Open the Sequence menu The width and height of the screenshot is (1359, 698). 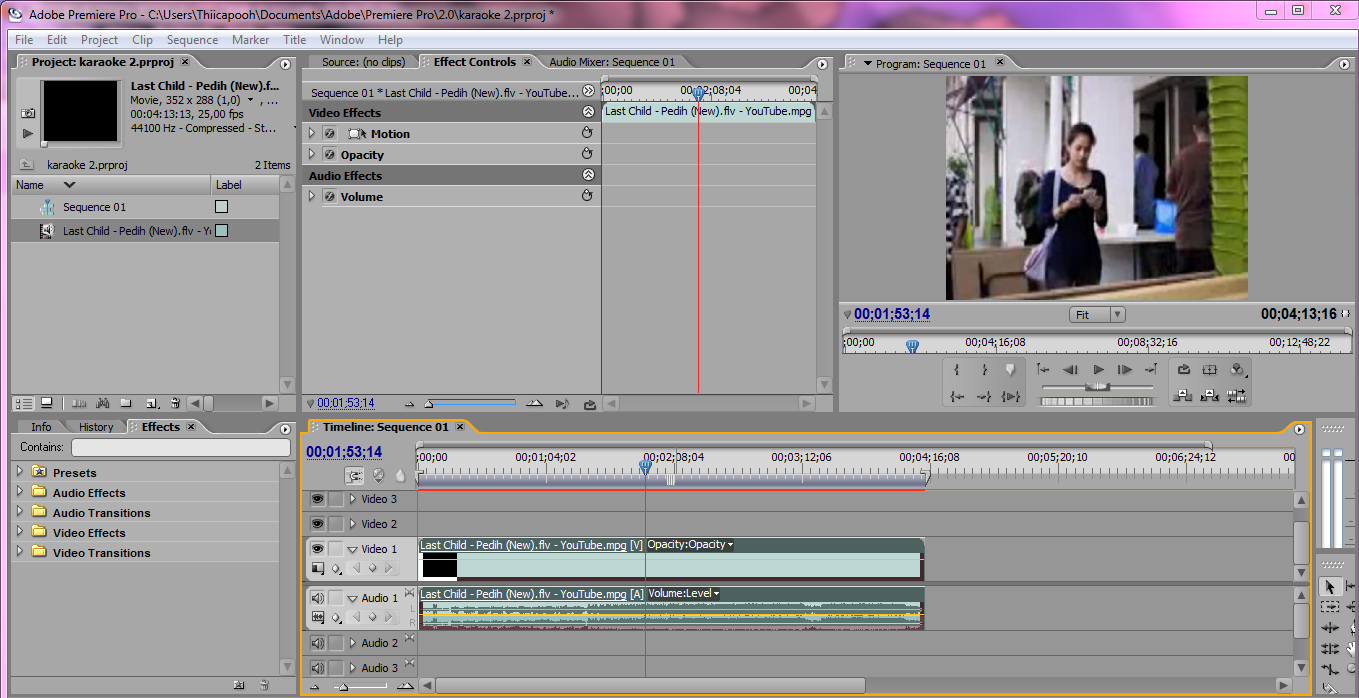point(192,40)
